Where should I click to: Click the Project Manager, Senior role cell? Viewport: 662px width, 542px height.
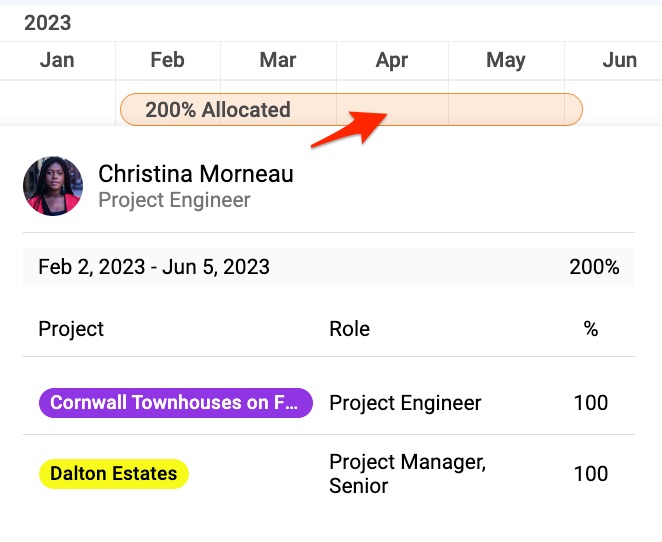click(408, 474)
